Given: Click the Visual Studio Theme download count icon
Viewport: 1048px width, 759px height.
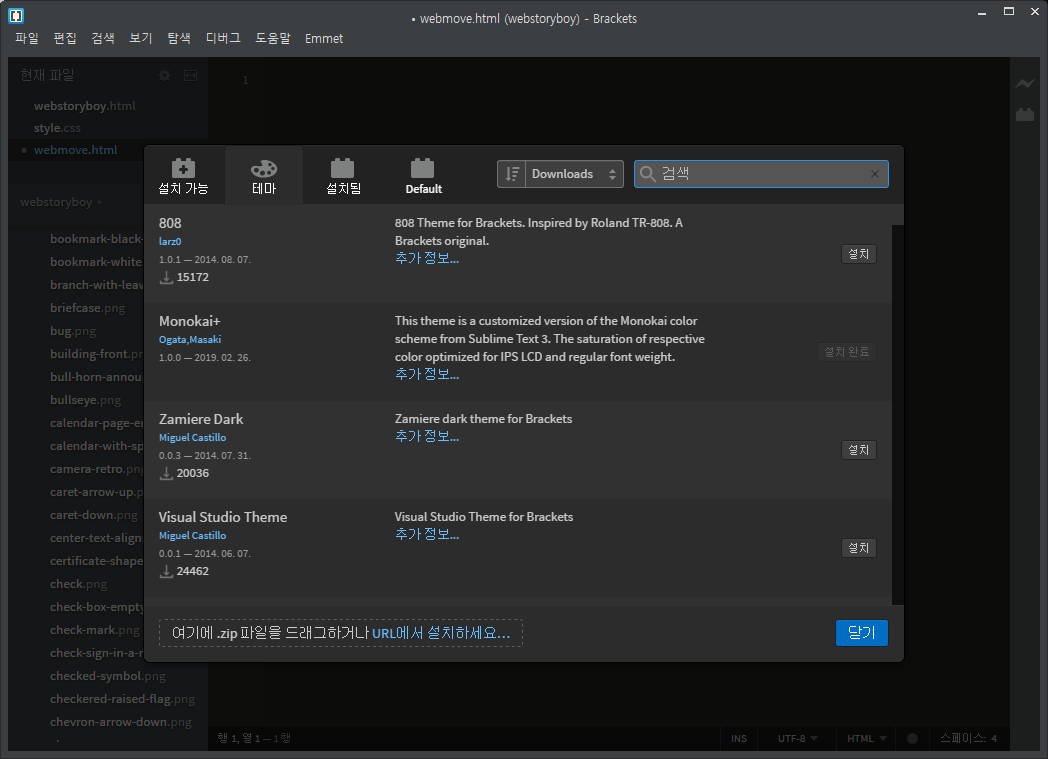Looking at the screenshot, I should point(166,572).
